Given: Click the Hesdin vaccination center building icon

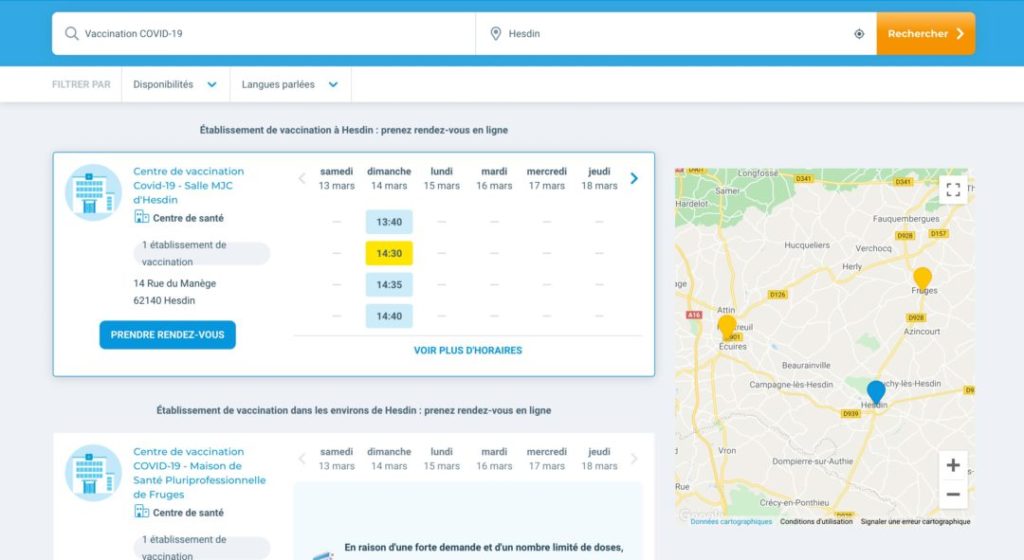Looking at the screenshot, I should [x=93, y=192].
